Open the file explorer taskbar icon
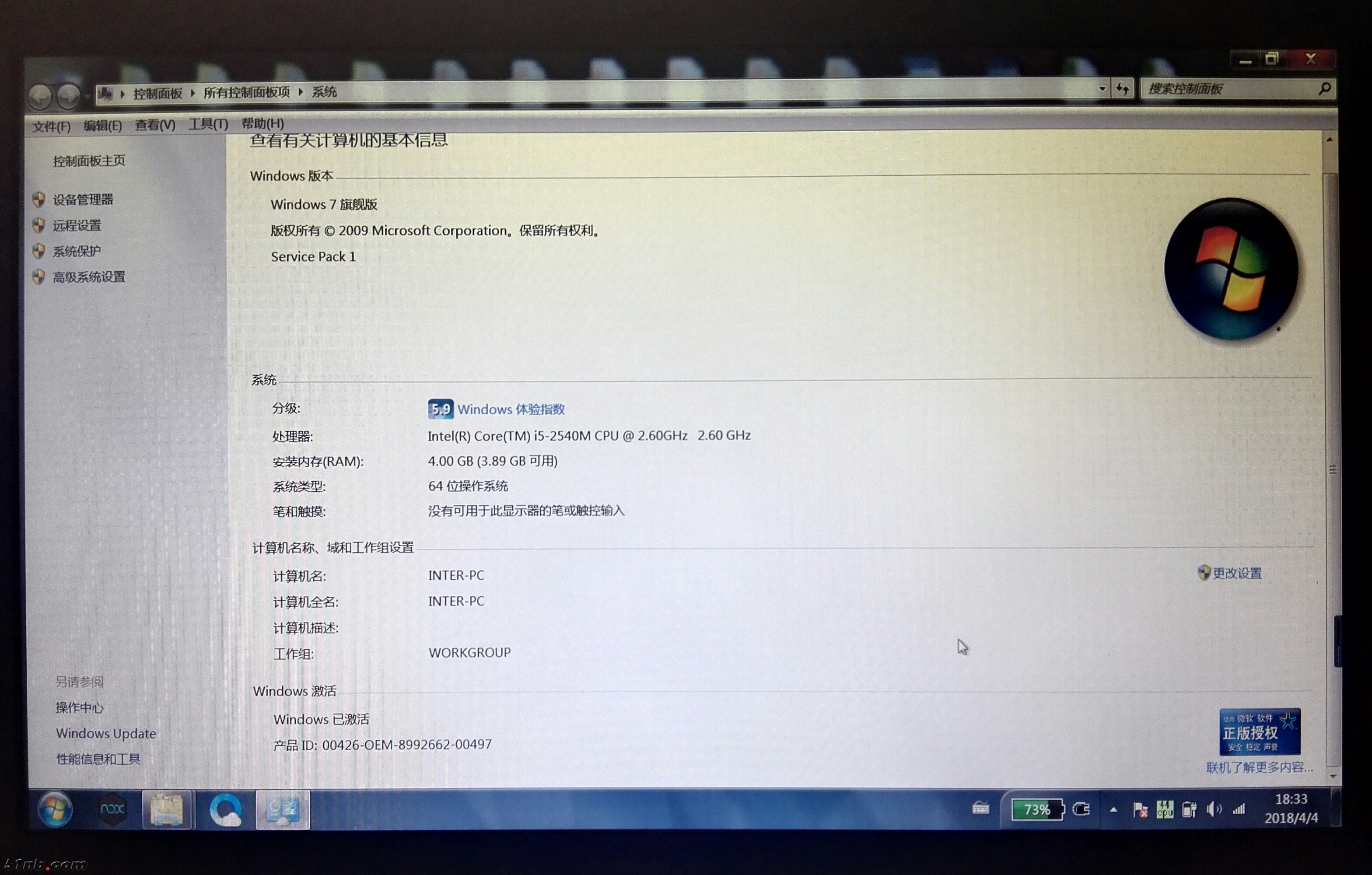This screenshot has width=1372, height=875. point(166,809)
